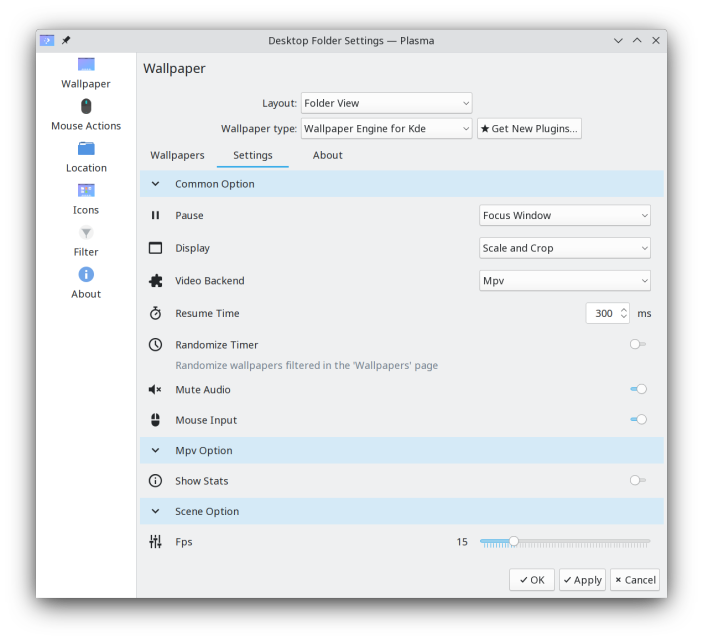Turn off the Mute Audio switch
The width and height of the screenshot is (703, 640).
638,389
